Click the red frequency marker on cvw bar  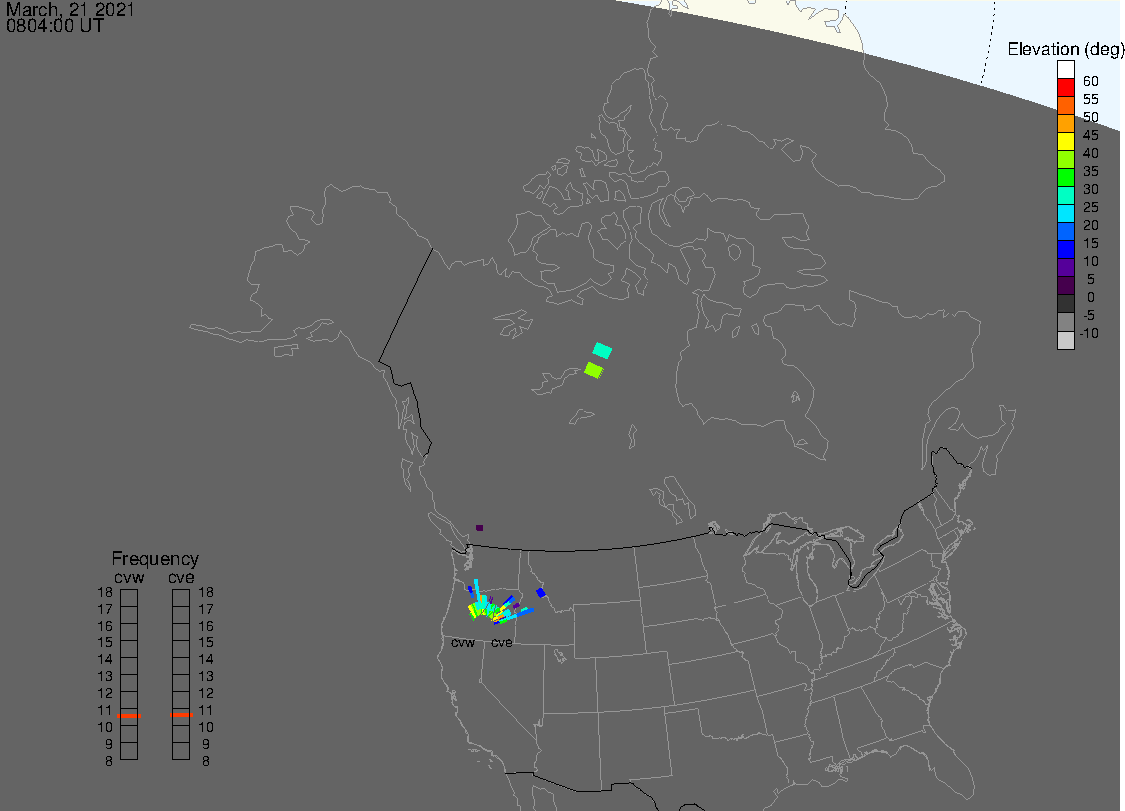coord(129,716)
